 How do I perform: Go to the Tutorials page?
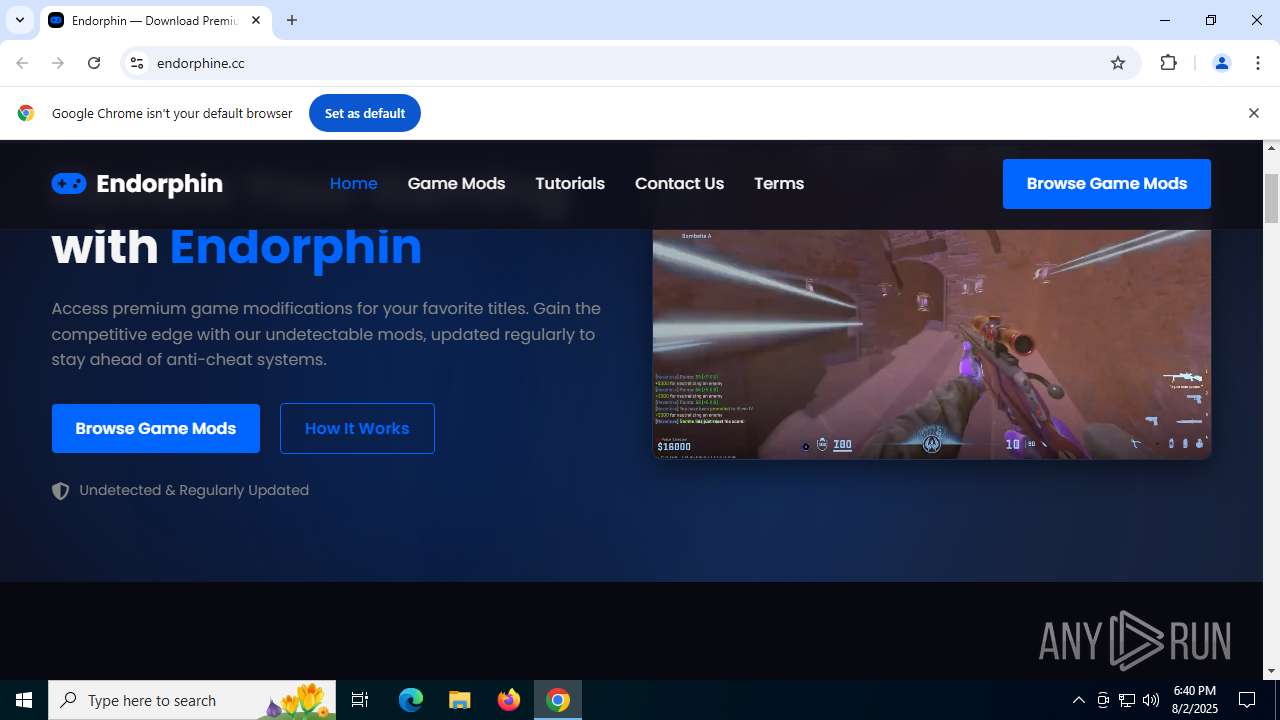point(570,184)
